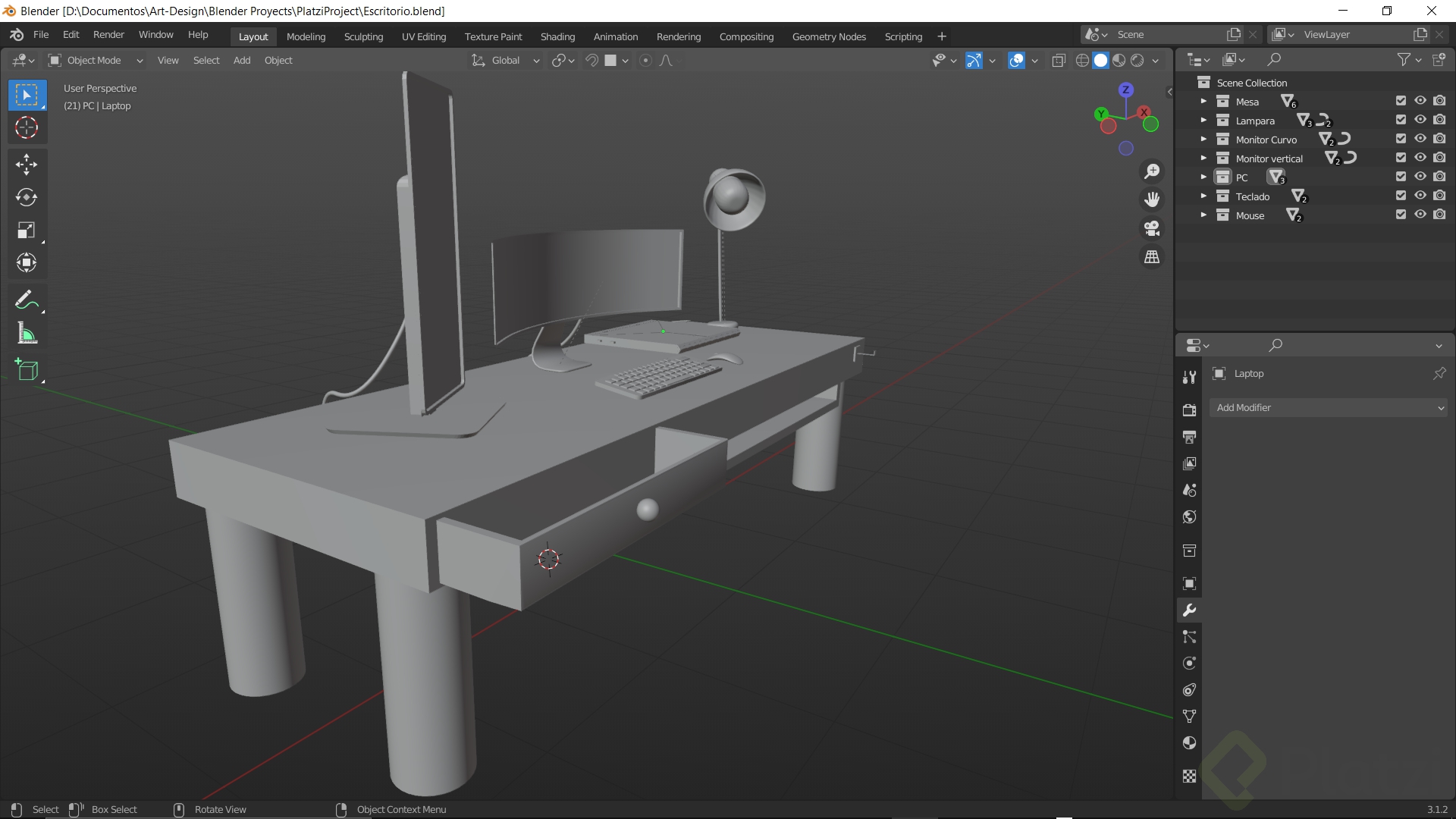The height and width of the screenshot is (819, 1456).
Task: Hide the Lampara collection in viewport
Action: point(1420,120)
